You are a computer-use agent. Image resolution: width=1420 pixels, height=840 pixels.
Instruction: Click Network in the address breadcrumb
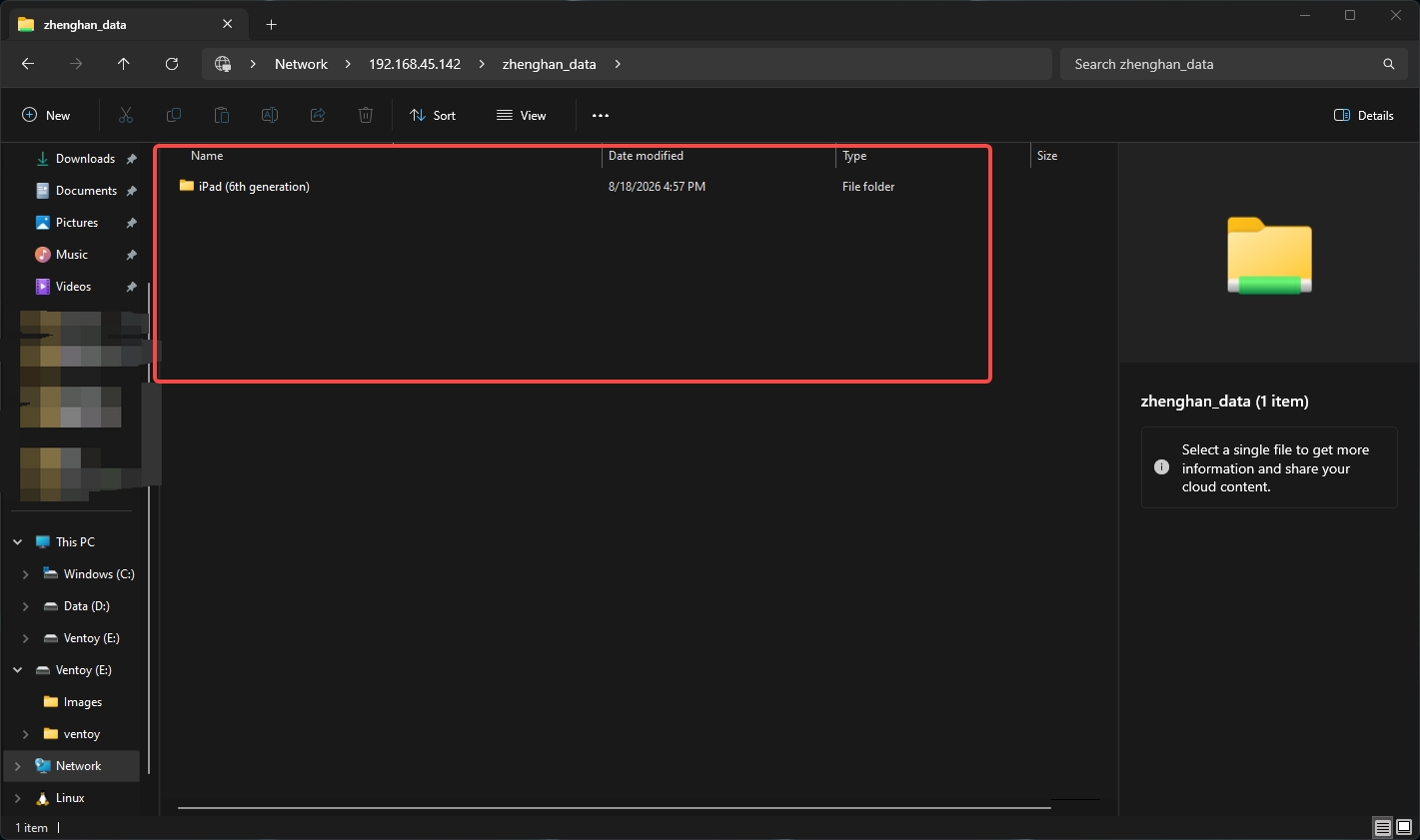point(301,64)
